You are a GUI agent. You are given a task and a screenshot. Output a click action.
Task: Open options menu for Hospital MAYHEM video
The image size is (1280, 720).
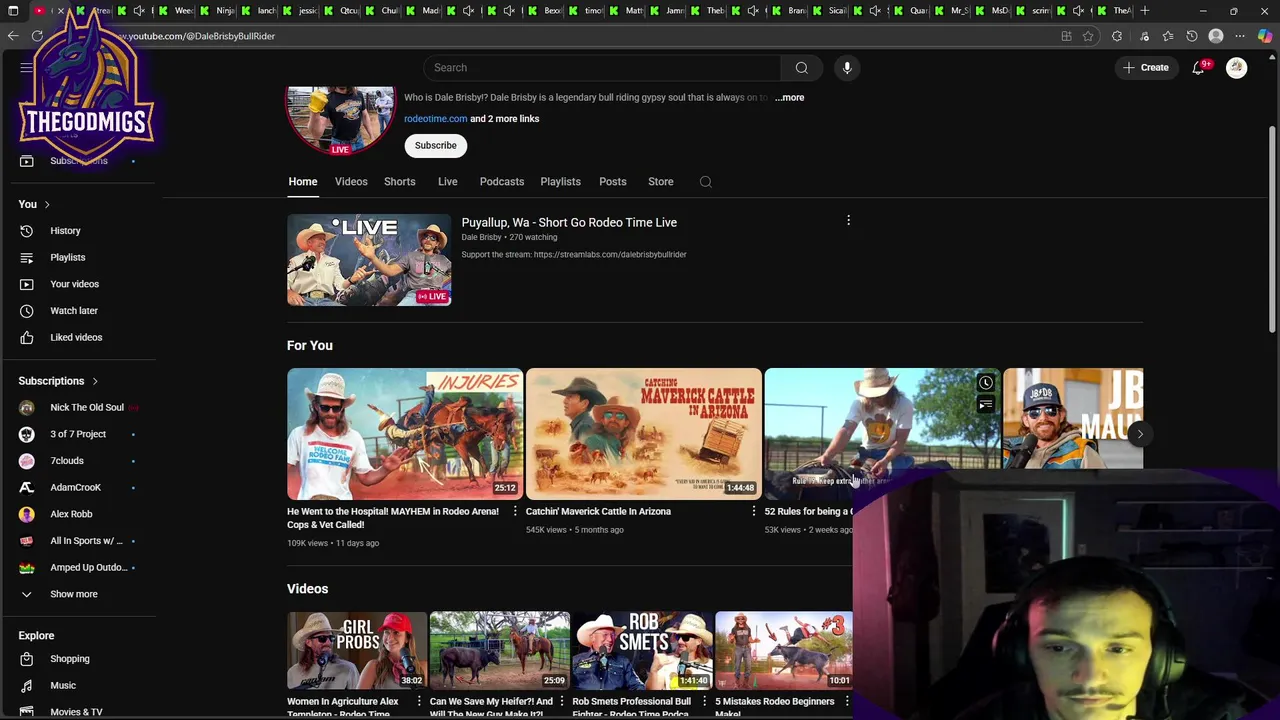click(x=515, y=511)
